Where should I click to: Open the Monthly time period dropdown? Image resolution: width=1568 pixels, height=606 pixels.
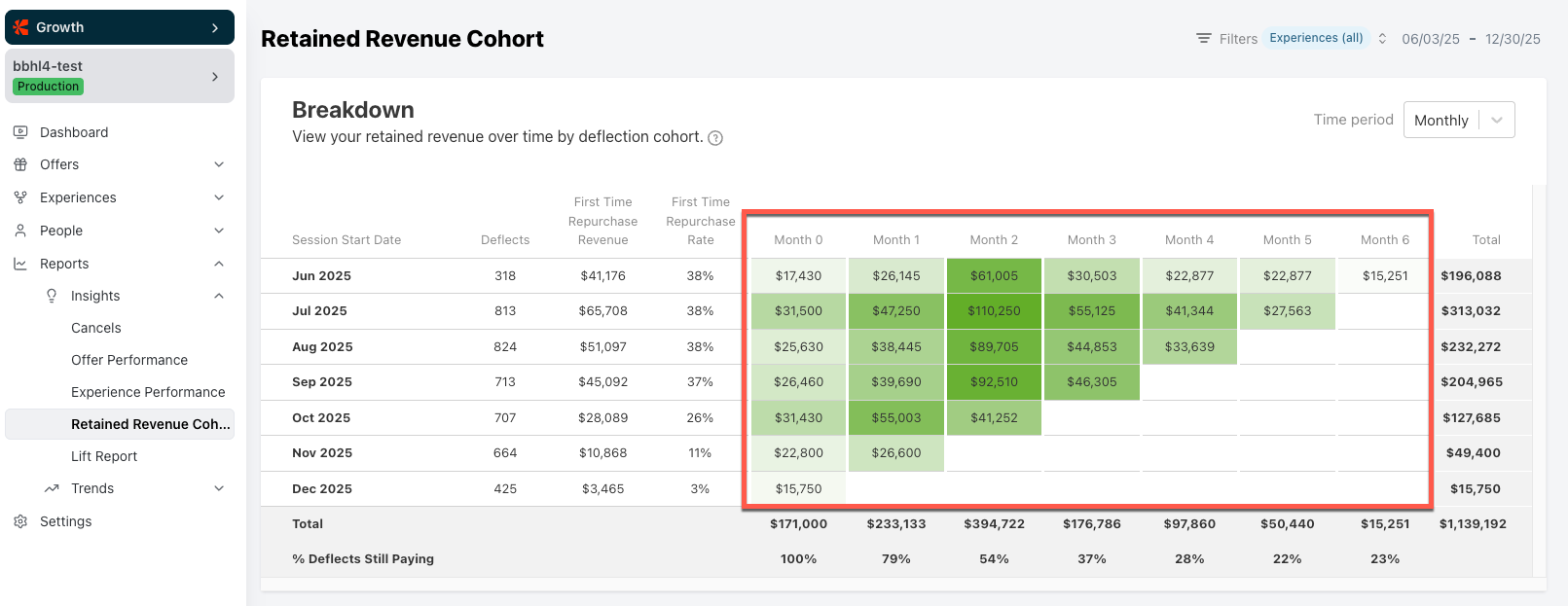pos(1458,120)
